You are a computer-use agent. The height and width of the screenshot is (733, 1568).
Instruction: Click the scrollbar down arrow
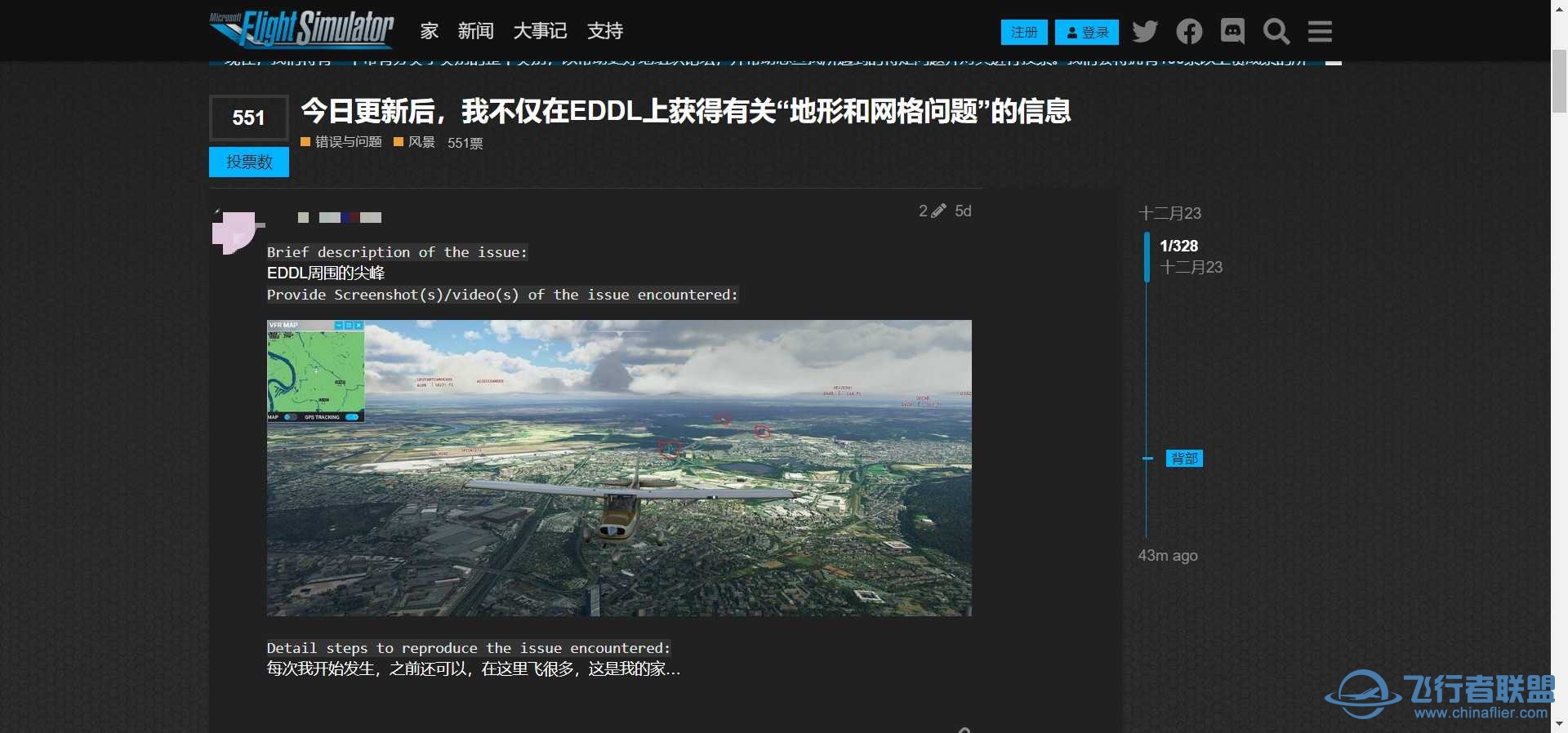[1559, 724]
